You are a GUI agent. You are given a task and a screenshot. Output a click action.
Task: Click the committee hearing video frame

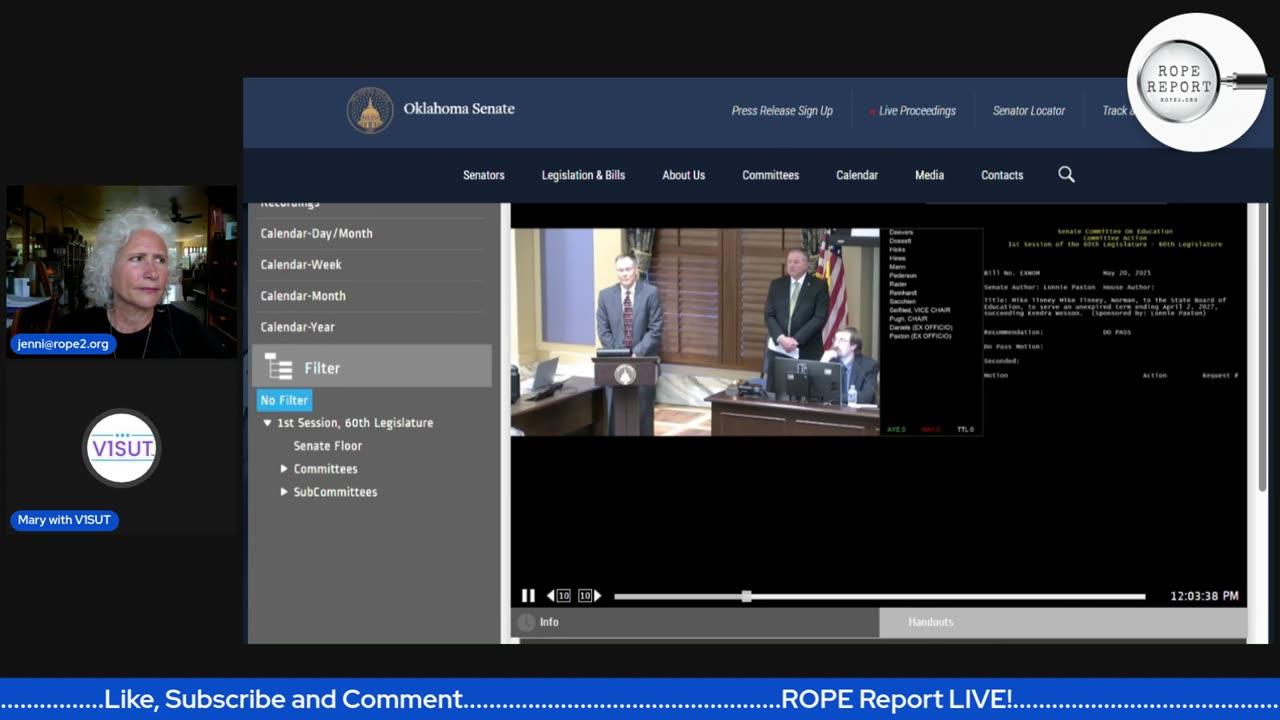[695, 331]
